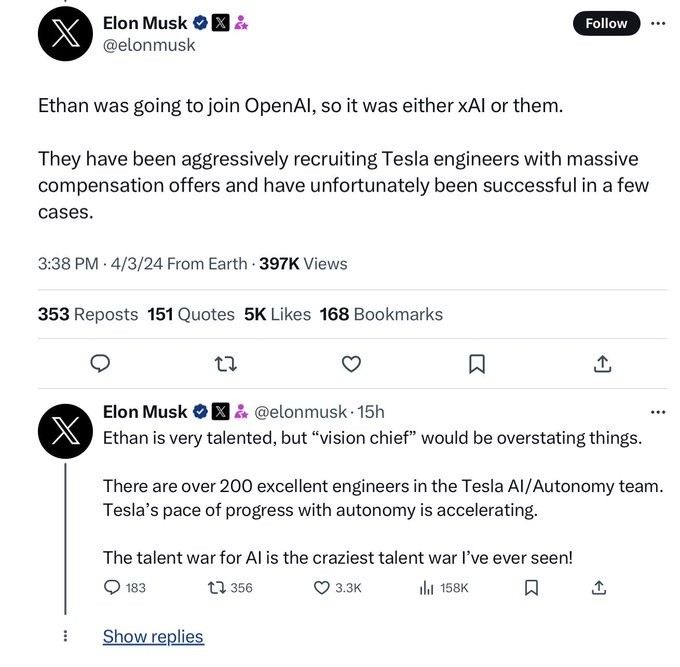Share the main post
Viewport: 680px width, 667px height.
602,364
